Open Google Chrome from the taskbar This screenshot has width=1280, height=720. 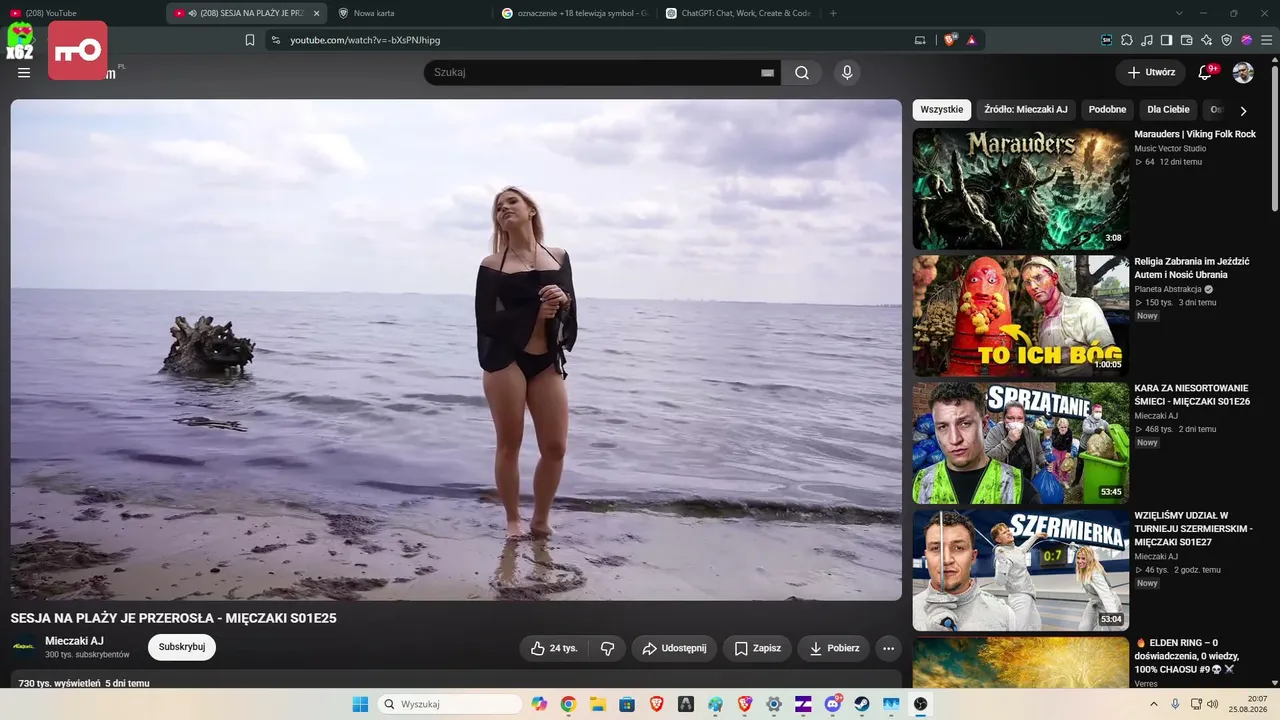568,704
